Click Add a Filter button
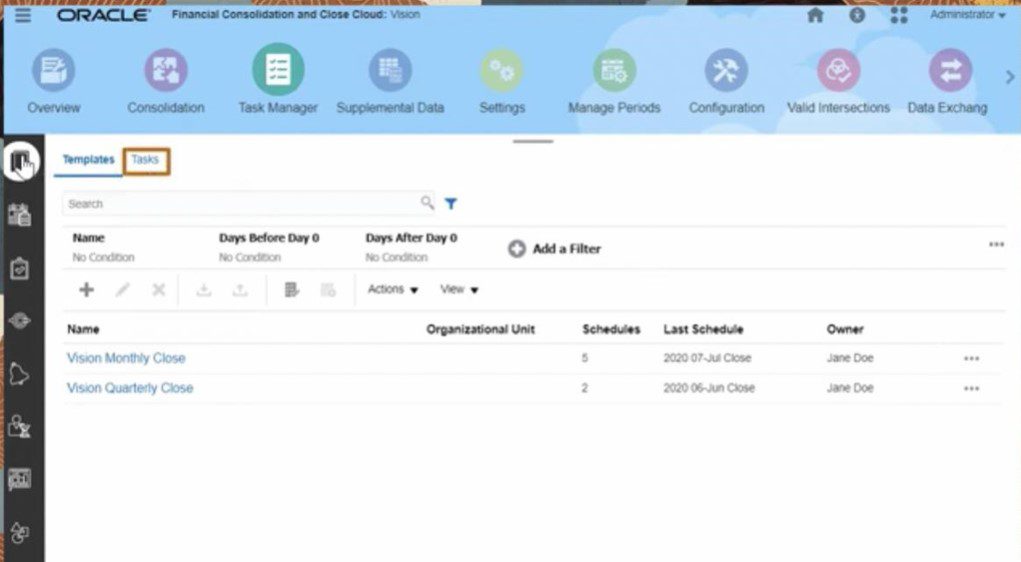 coord(554,249)
